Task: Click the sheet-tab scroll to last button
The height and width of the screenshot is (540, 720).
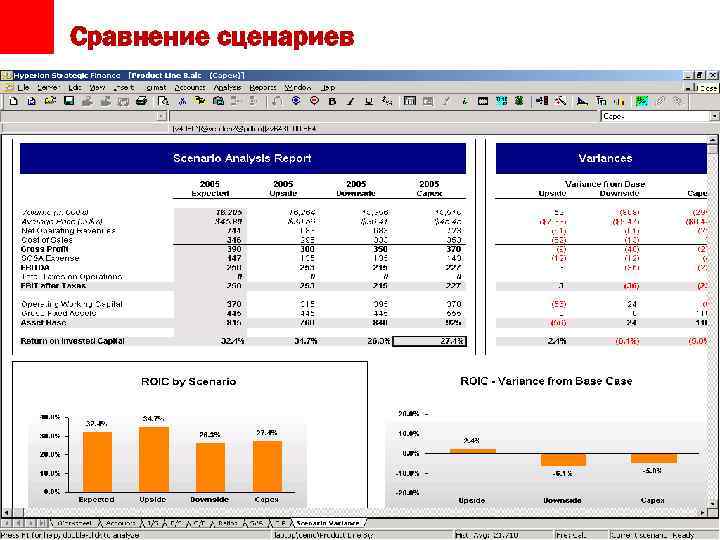Action: (x=42, y=523)
